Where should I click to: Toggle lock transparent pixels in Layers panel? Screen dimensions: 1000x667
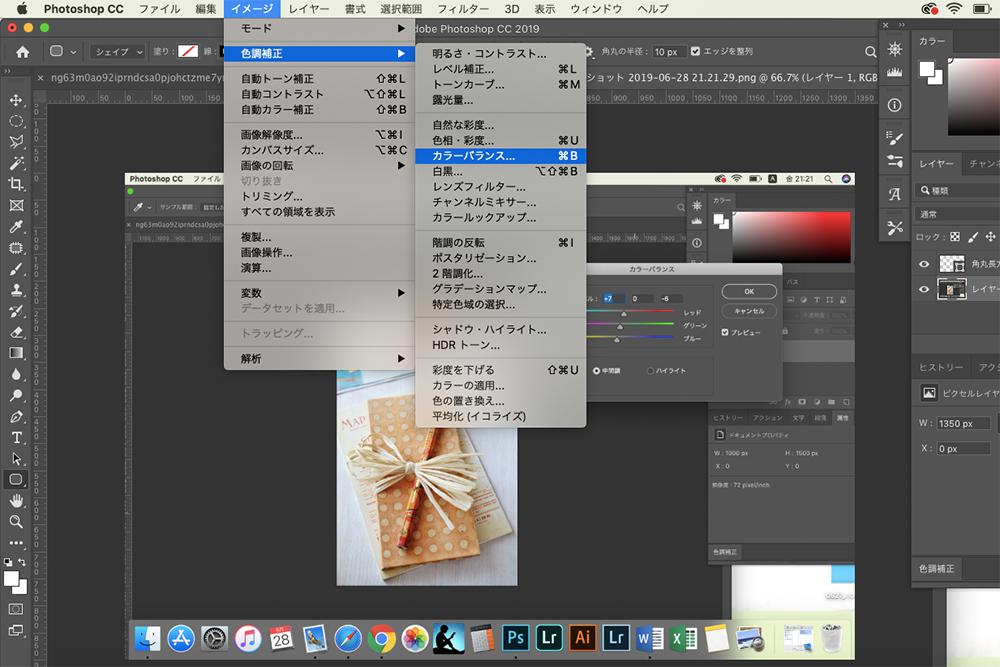pos(955,237)
